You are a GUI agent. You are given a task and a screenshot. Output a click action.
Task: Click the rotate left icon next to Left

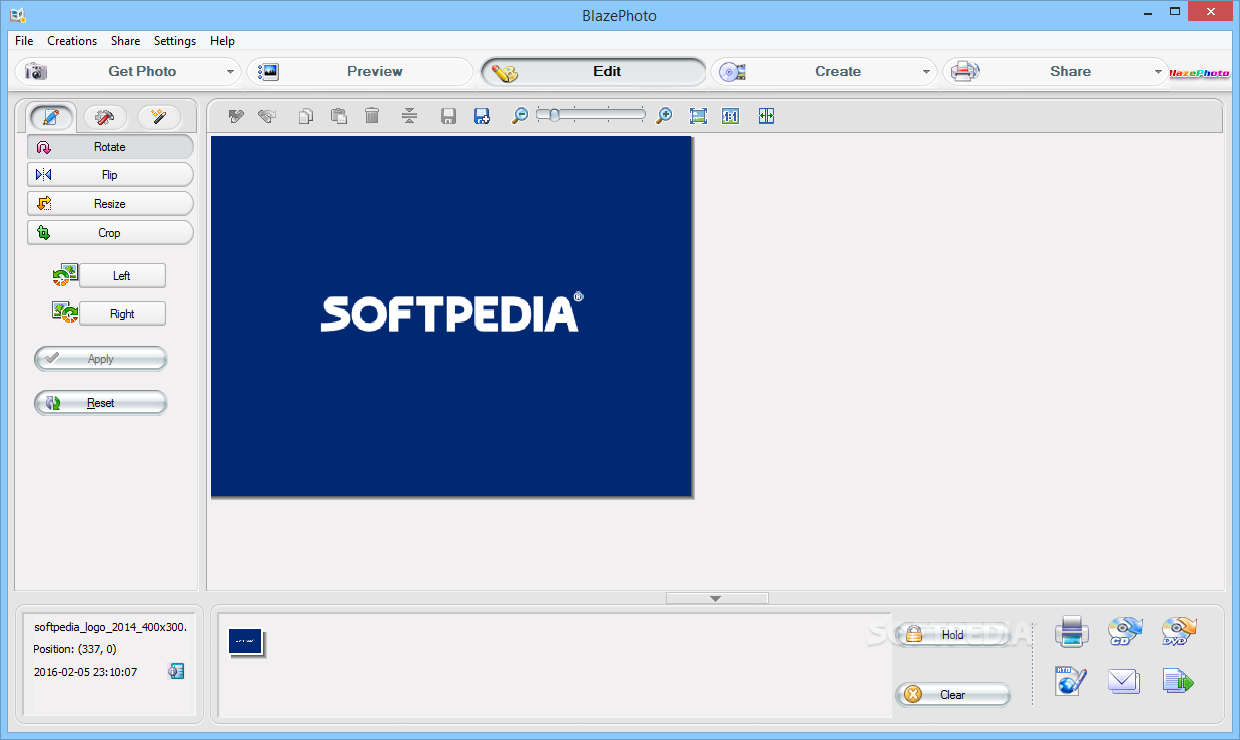coord(65,275)
